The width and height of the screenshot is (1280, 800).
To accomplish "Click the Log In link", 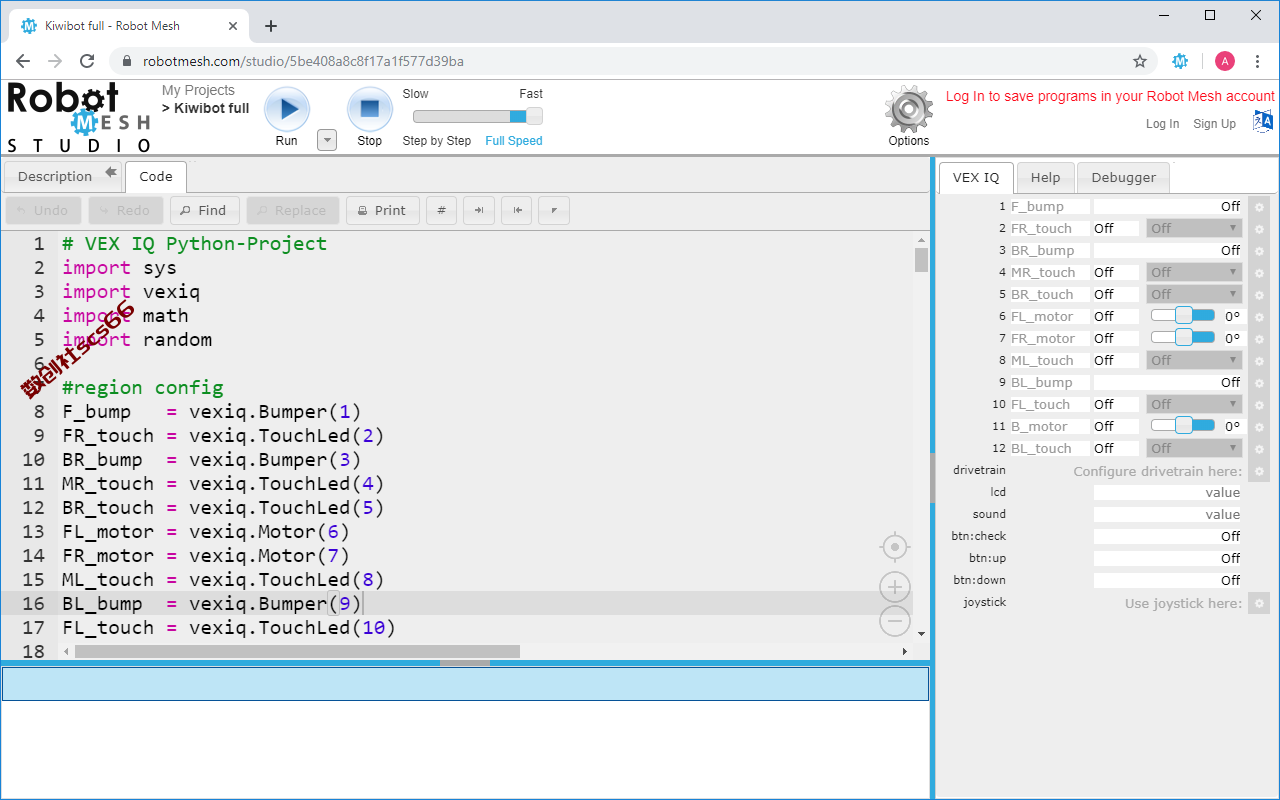I will pyautogui.click(x=1162, y=124).
